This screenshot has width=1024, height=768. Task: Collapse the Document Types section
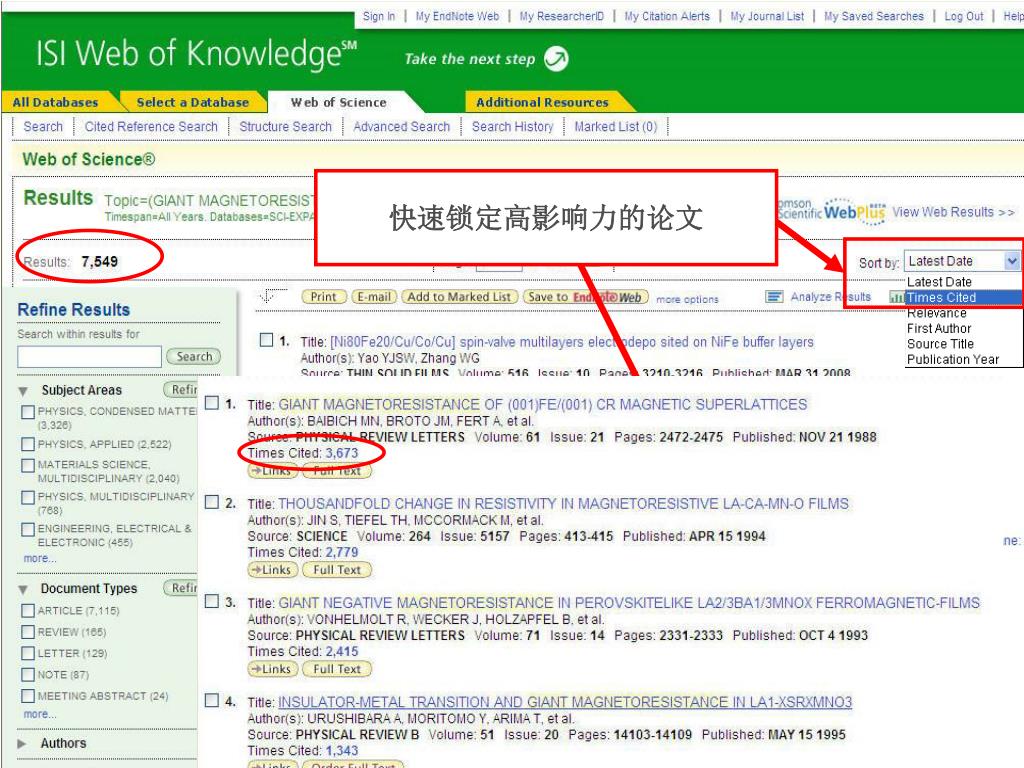point(24,590)
